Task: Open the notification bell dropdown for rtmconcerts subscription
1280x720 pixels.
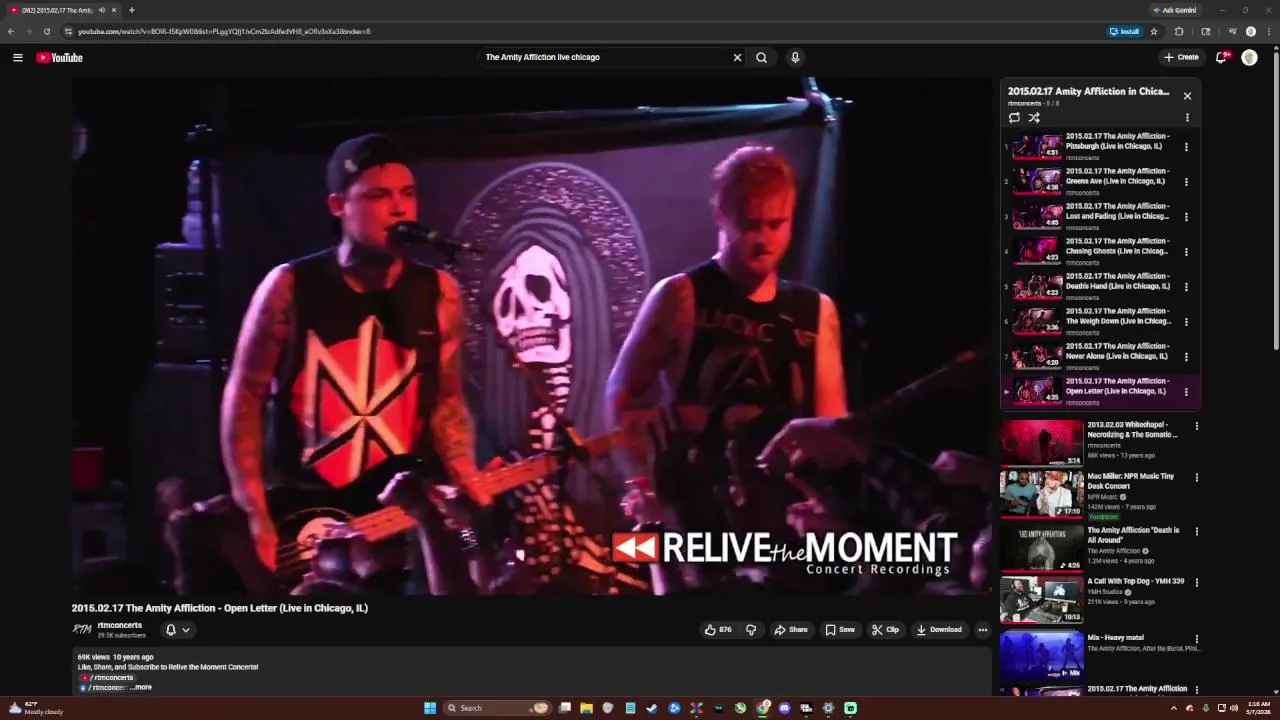Action: 177,630
